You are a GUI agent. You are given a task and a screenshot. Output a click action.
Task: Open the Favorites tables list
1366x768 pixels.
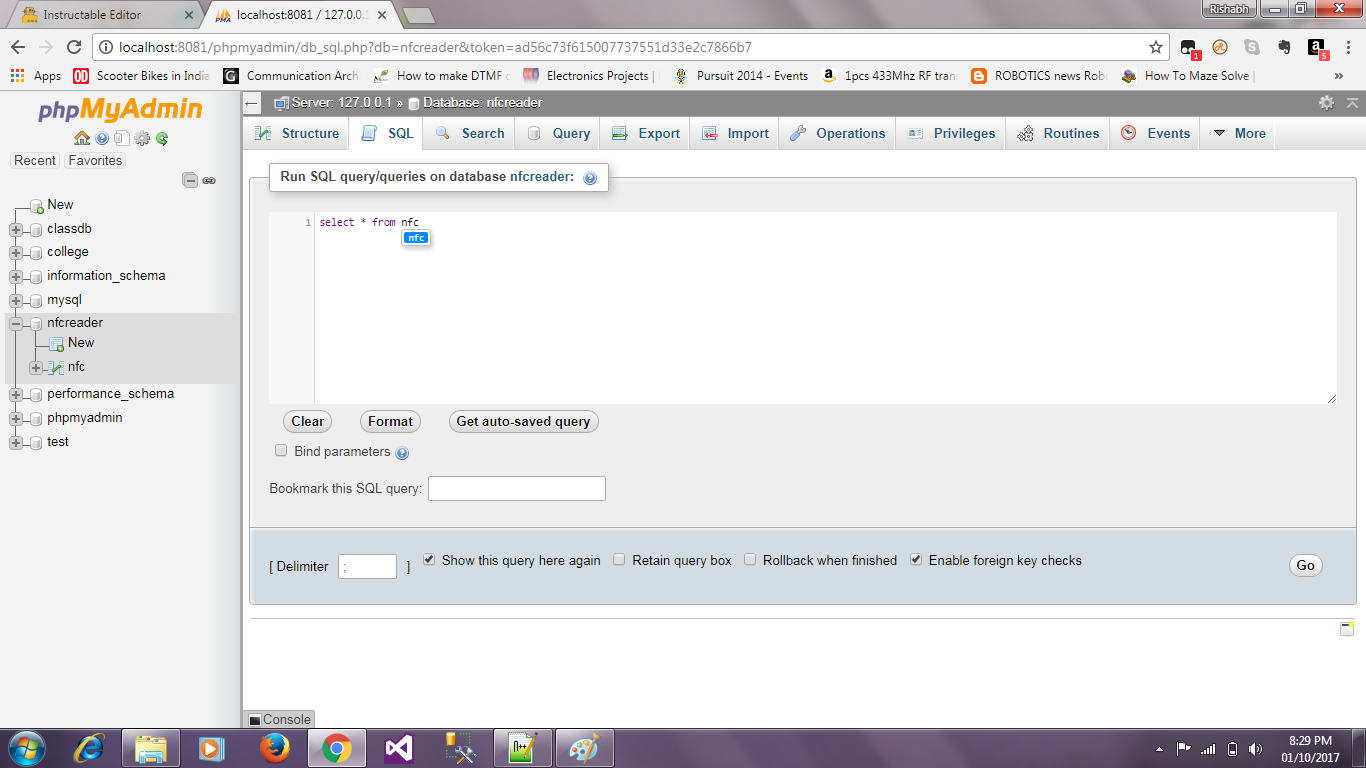(x=95, y=160)
